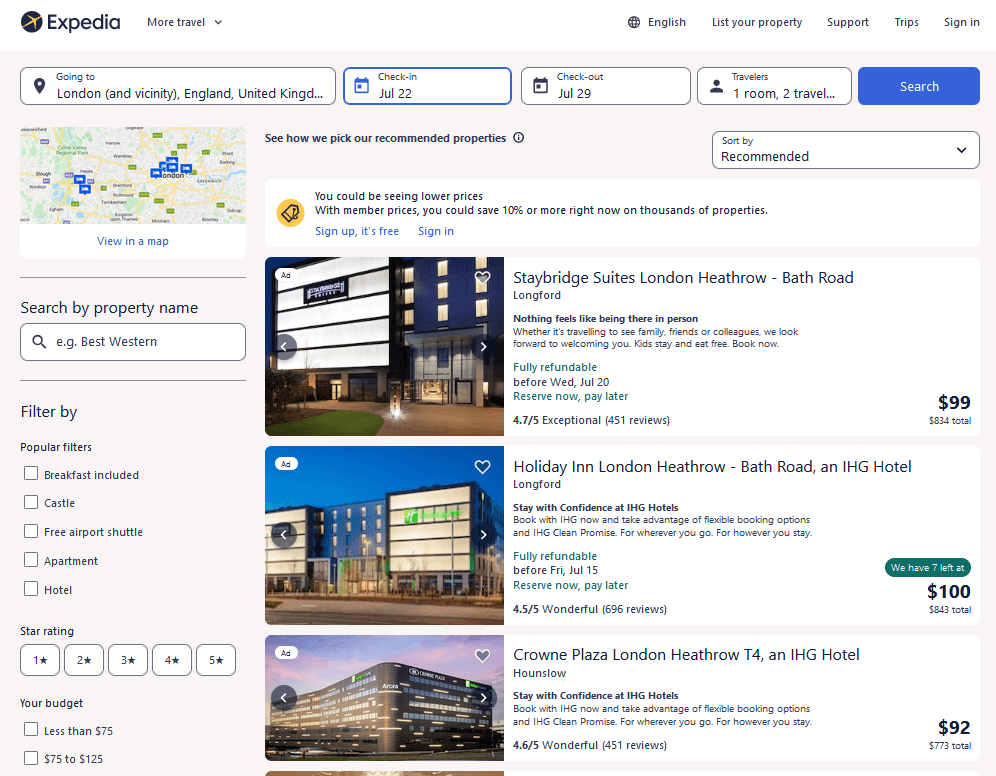Save Staybridge Suites using the heart icon

click(x=482, y=278)
